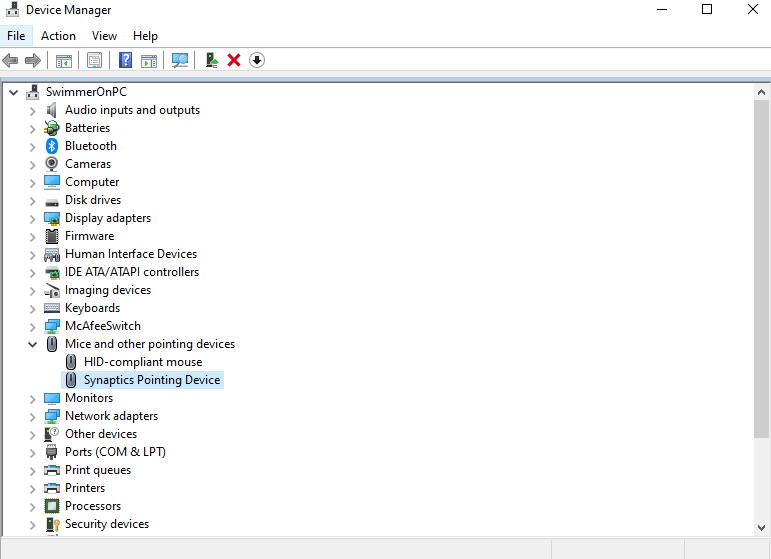Click the Imaging devices scanner icon
Image resolution: width=771 pixels, height=559 pixels.
(x=52, y=290)
